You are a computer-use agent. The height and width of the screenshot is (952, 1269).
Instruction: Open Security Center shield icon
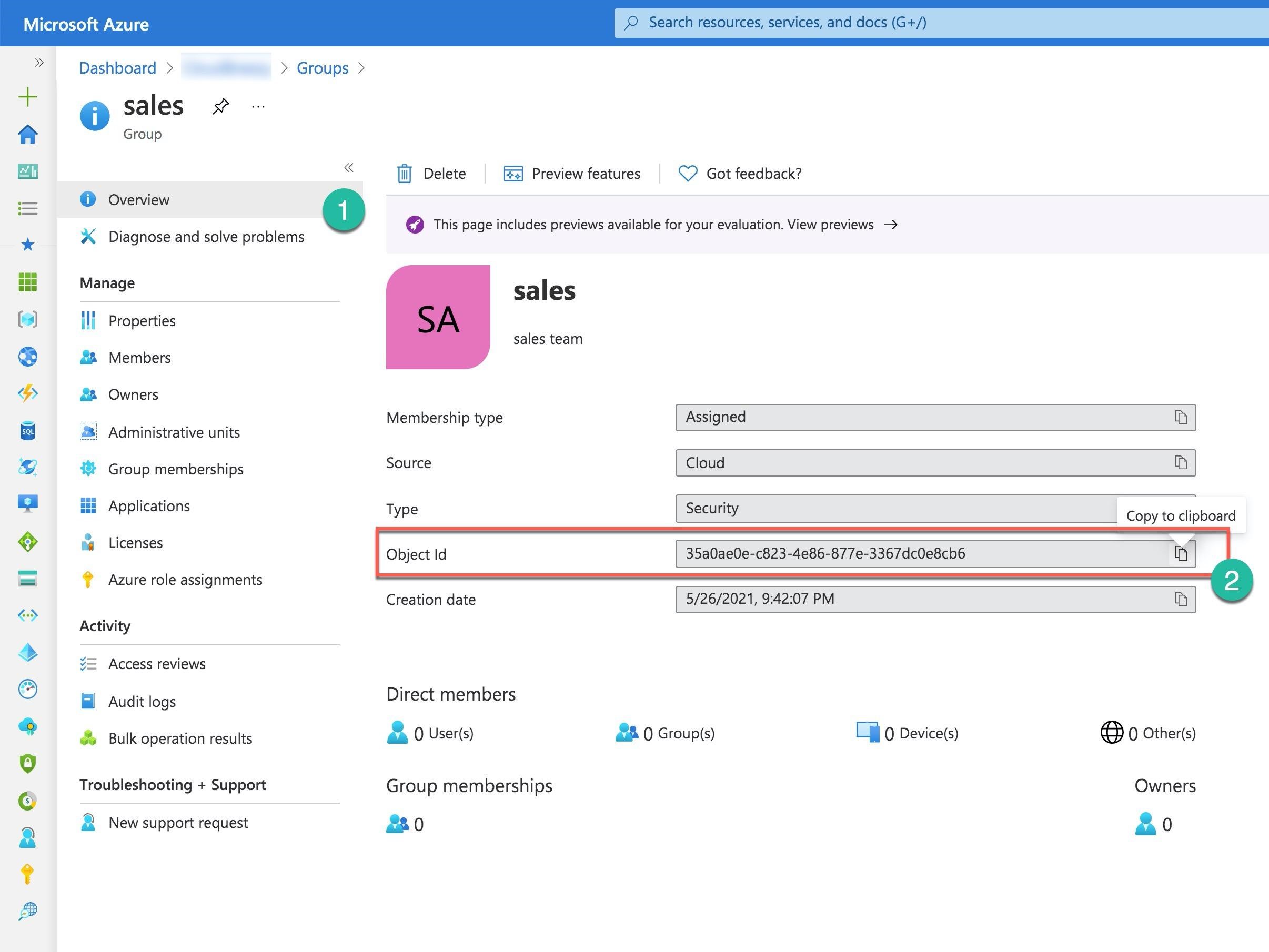tap(27, 763)
